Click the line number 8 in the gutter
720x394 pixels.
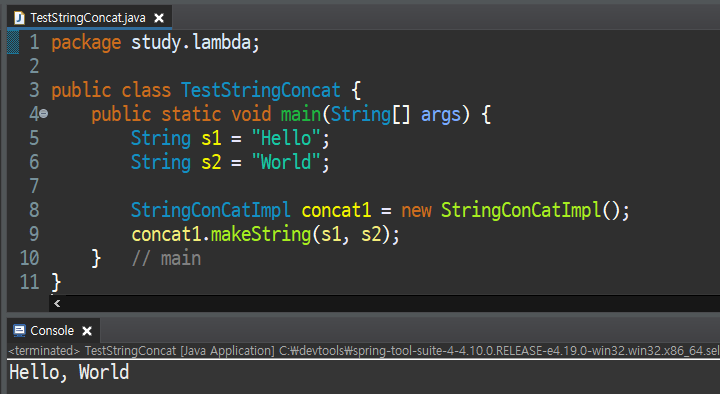(x=34, y=210)
